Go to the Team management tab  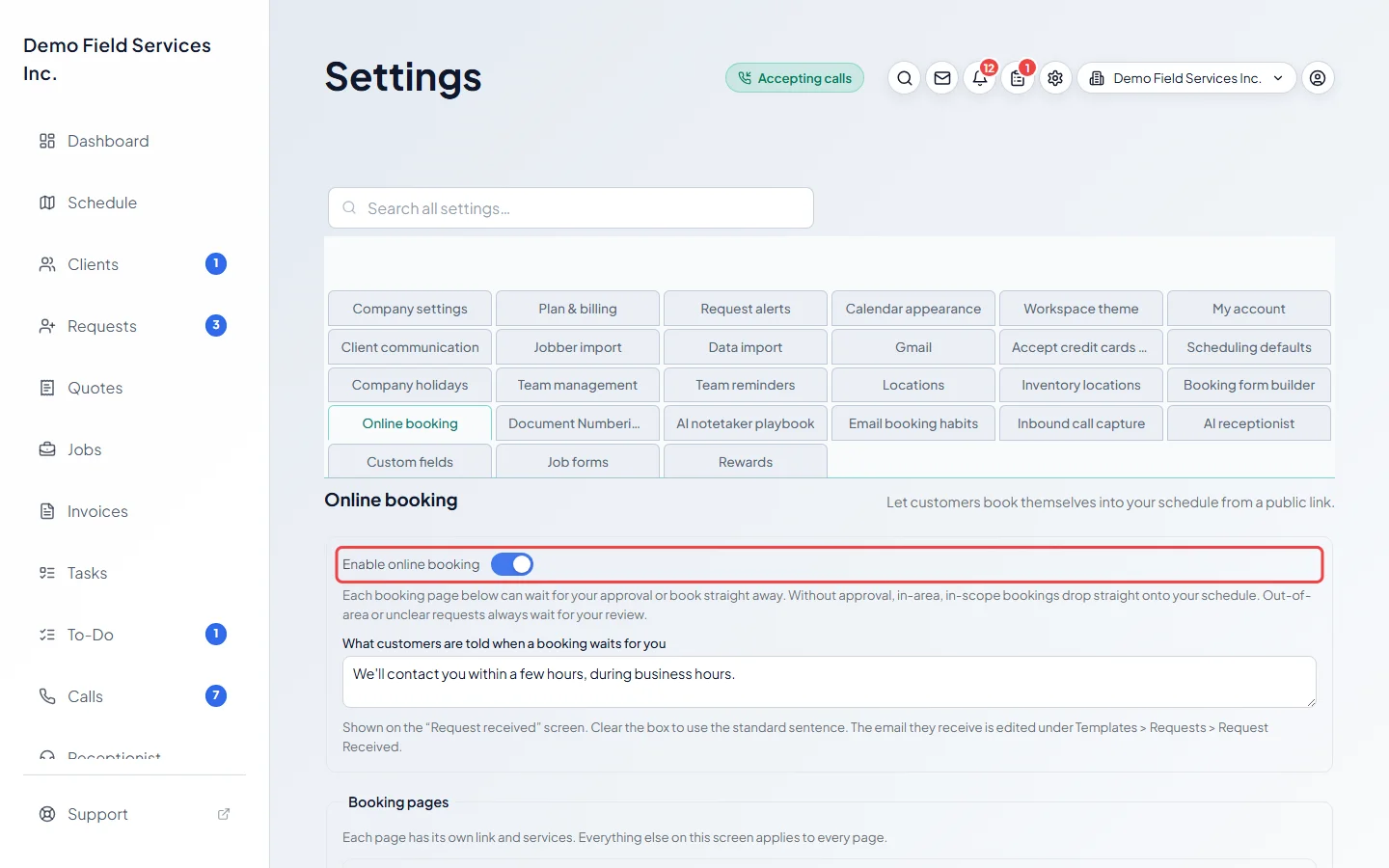(578, 385)
